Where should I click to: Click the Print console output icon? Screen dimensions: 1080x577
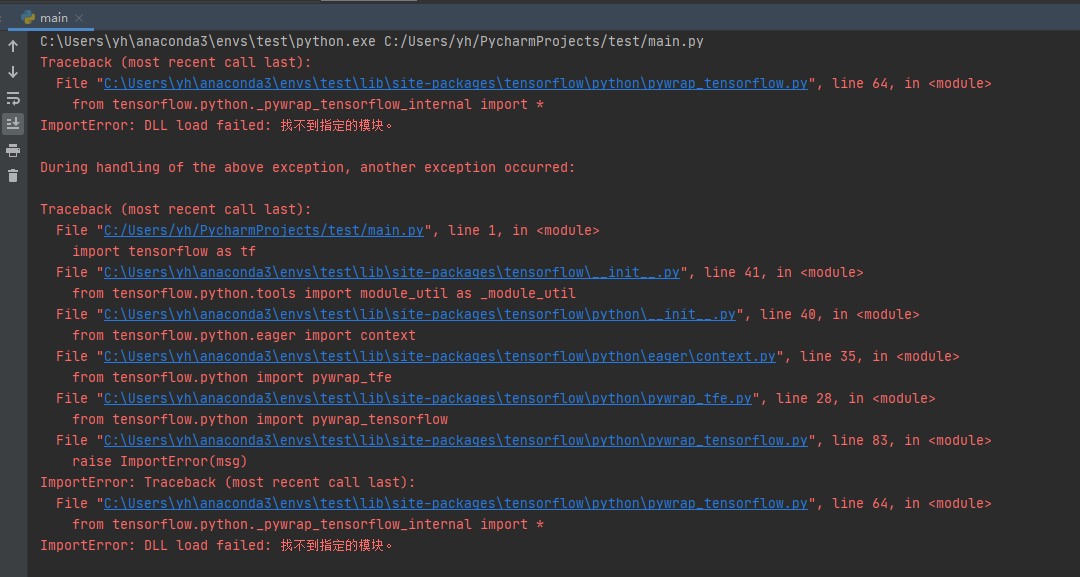[13, 150]
